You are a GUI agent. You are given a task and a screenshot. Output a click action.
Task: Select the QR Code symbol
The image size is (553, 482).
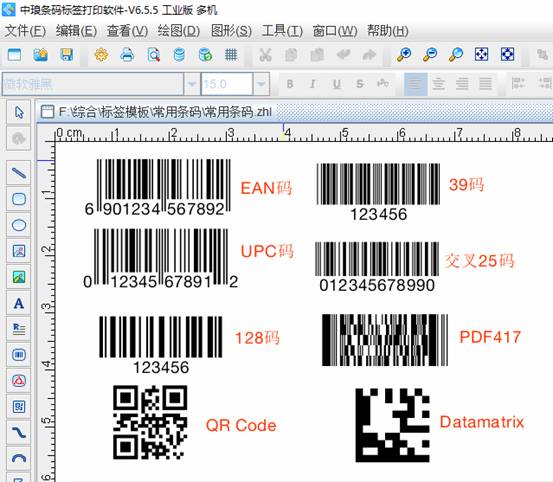(x=150, y=422)
